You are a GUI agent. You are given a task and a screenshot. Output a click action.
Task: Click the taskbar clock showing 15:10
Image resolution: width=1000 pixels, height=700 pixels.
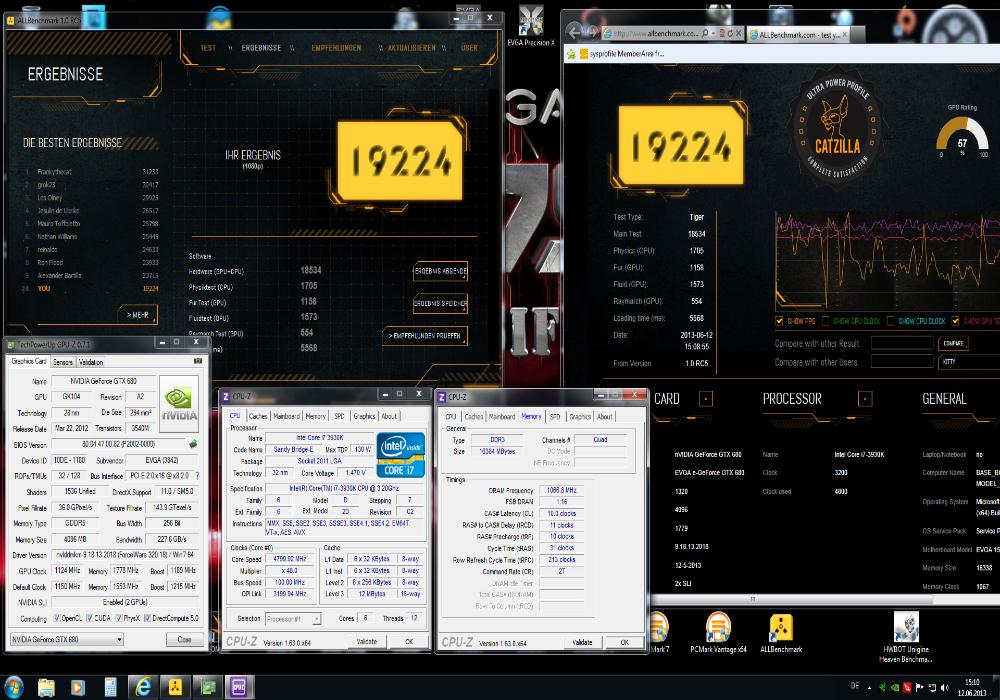click(x=972, y=687)
